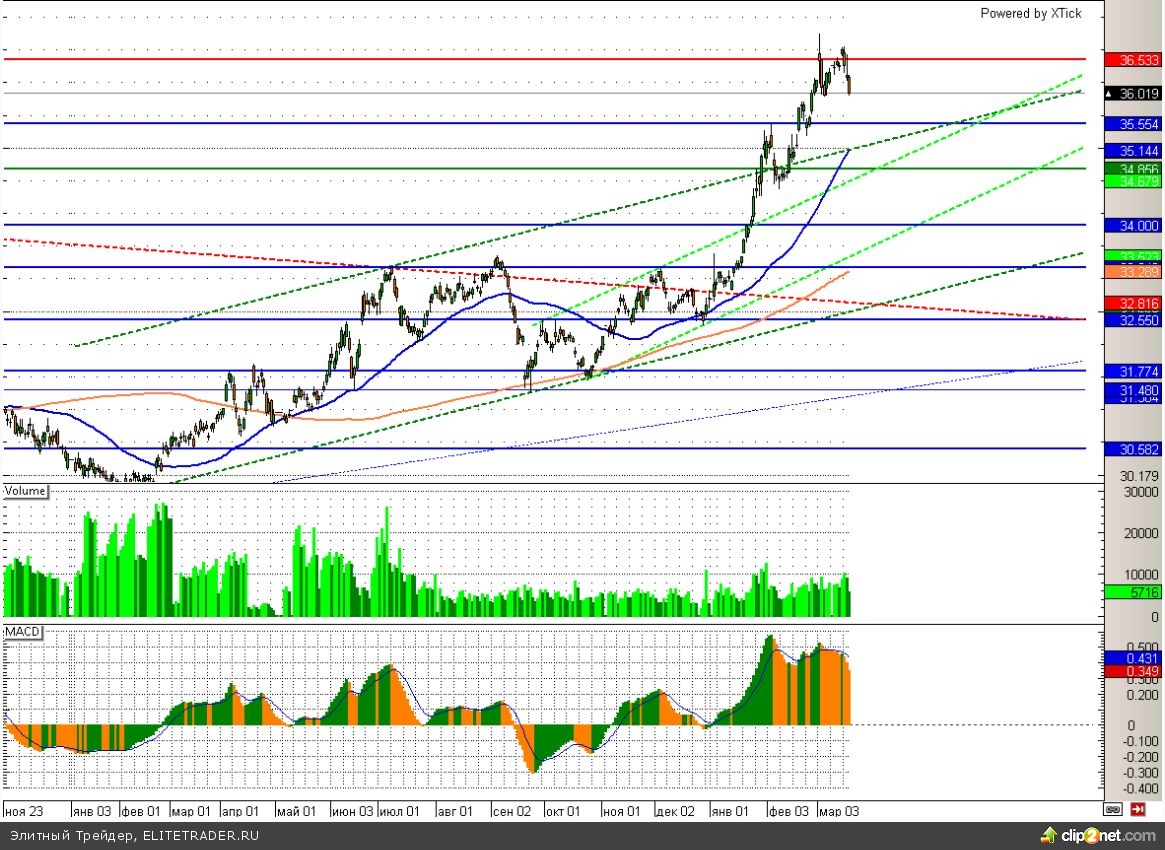Select the 'ноя 23' date axis label
This screenshot has width=1165, height=850.
tap(24, 811)
